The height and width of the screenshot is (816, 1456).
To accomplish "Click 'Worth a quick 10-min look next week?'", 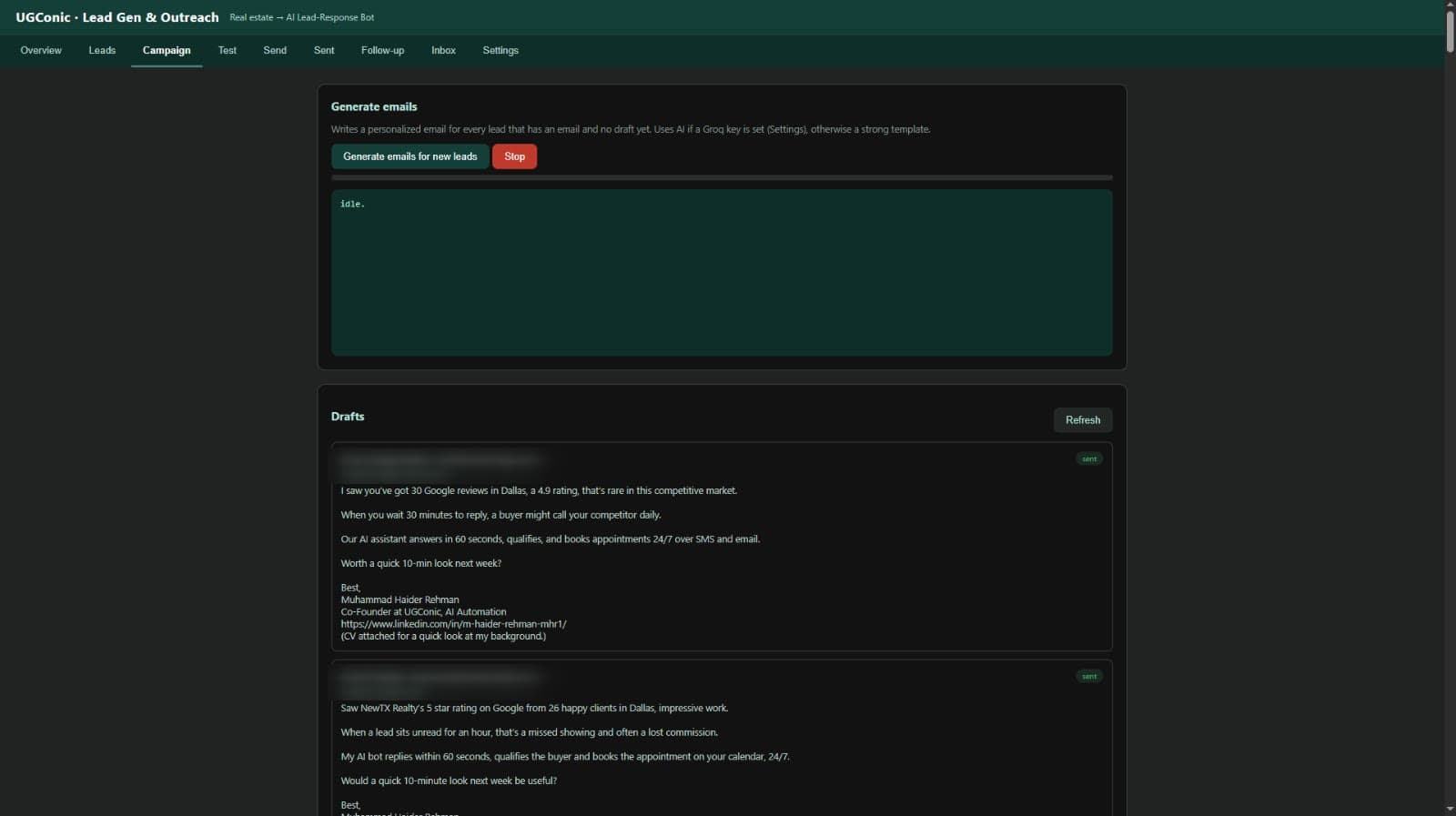I will (x=421, y=563).
